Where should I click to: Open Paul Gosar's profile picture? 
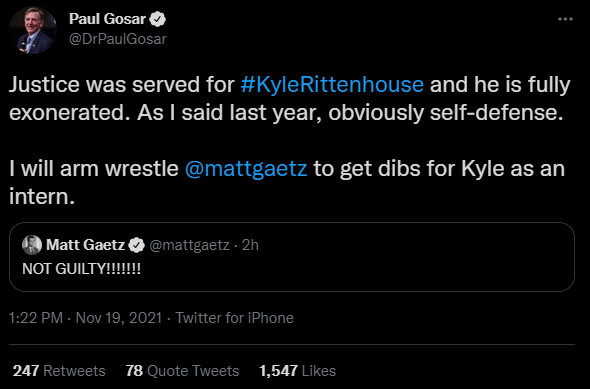32,30
